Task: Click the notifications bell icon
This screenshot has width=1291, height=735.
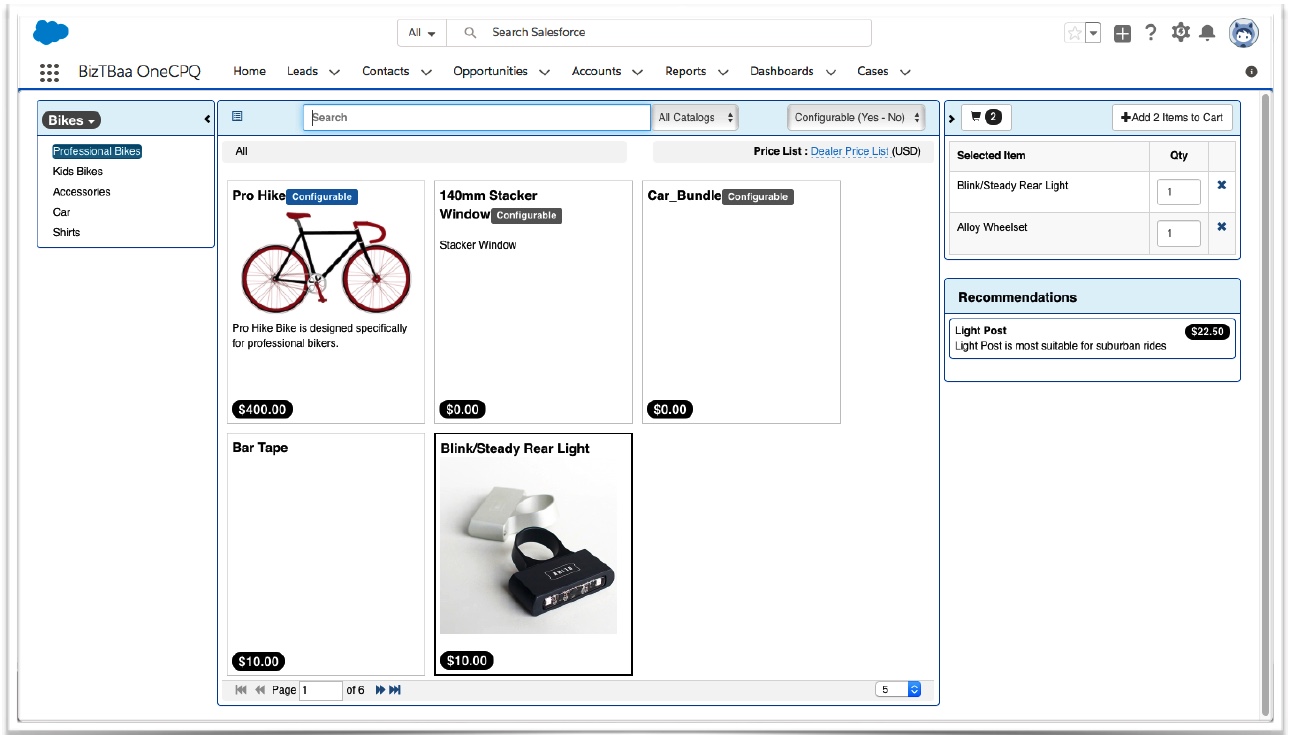Action: point(1208,33)
